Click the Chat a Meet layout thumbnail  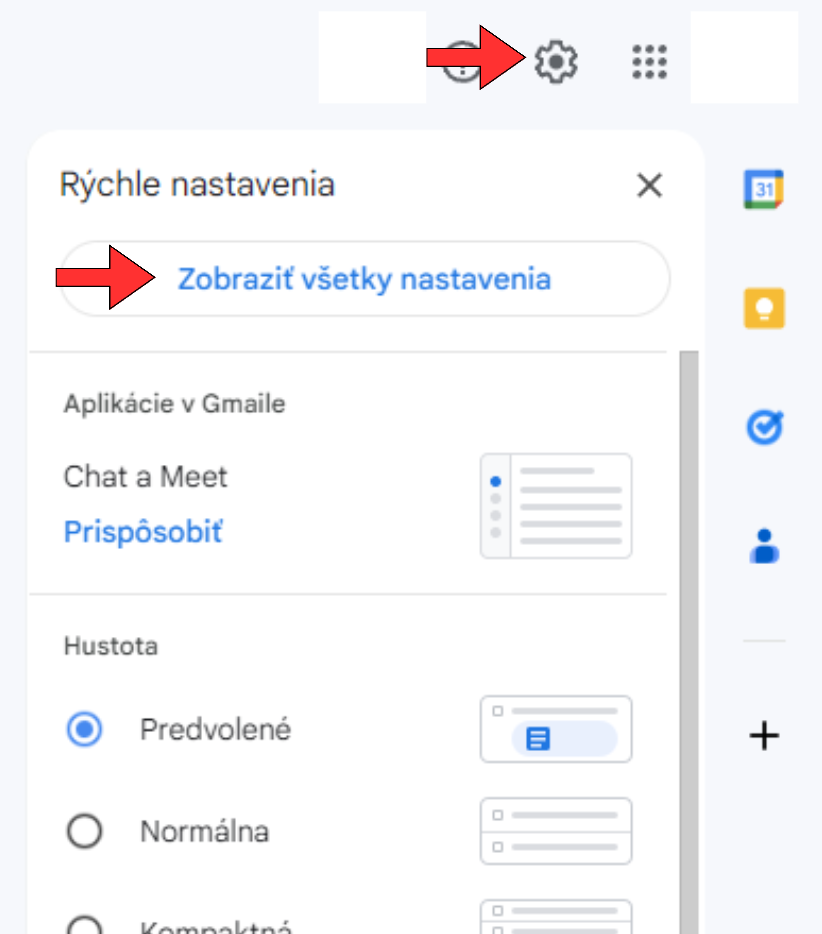pyautogui.click(x=556, y=506)
